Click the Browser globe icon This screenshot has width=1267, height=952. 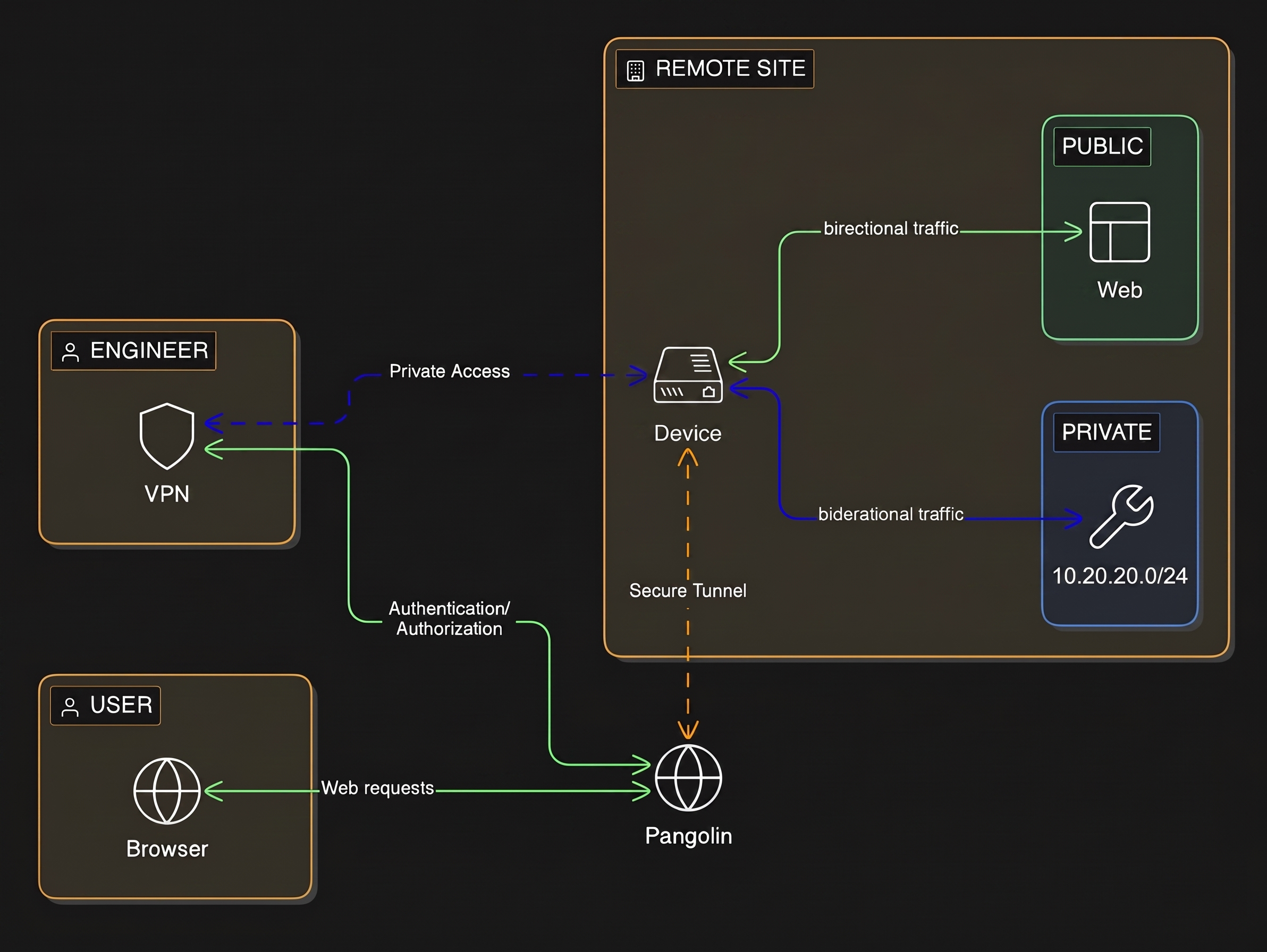167,791
